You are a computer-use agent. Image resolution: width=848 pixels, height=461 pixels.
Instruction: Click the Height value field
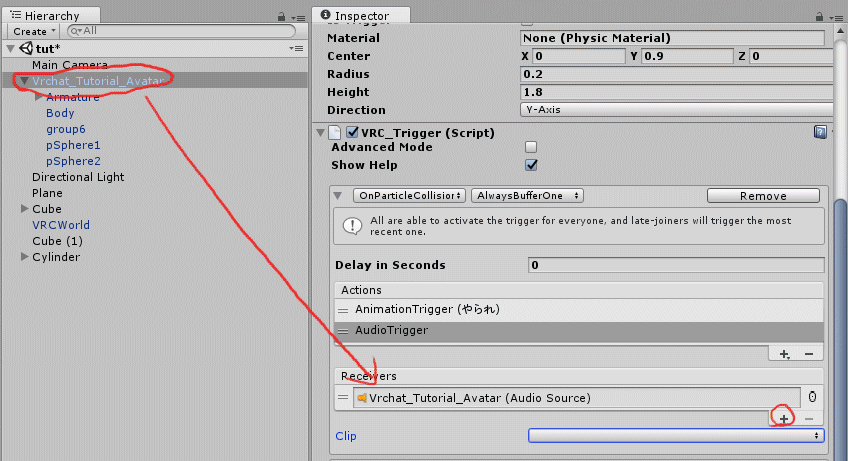pyautogui.click(x=677, y=92)
